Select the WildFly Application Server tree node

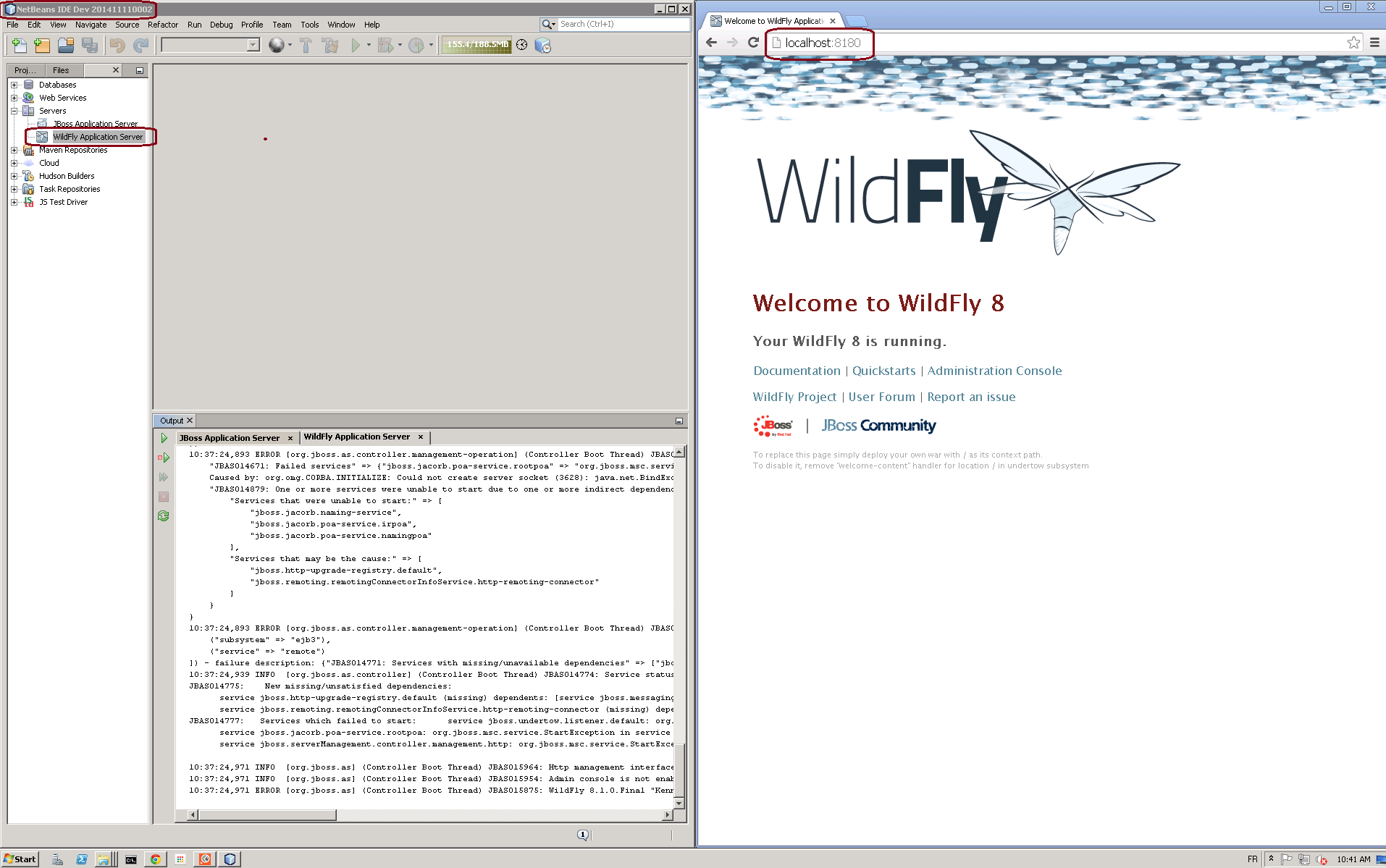click(x=98, y=137)
